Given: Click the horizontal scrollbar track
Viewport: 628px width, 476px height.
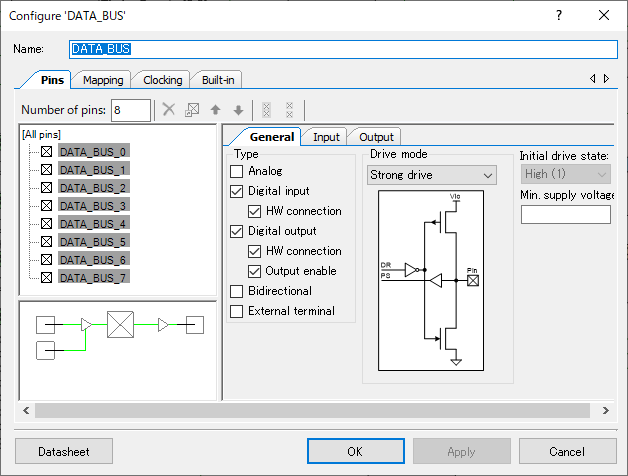Looking at the screenshot, I should [x=312, y=410].
